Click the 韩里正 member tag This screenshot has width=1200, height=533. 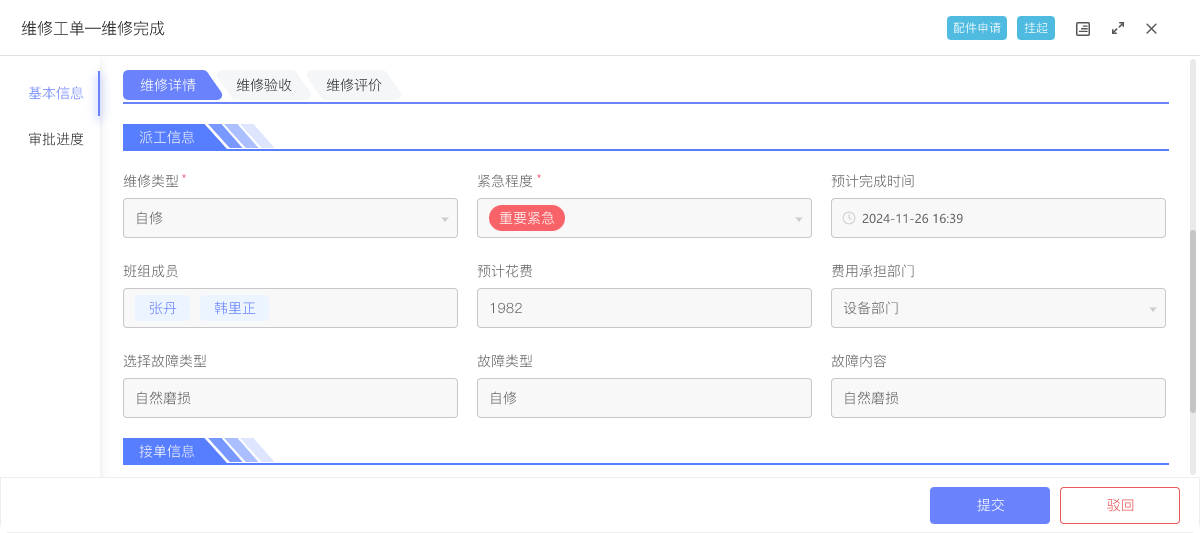point(235,308)
